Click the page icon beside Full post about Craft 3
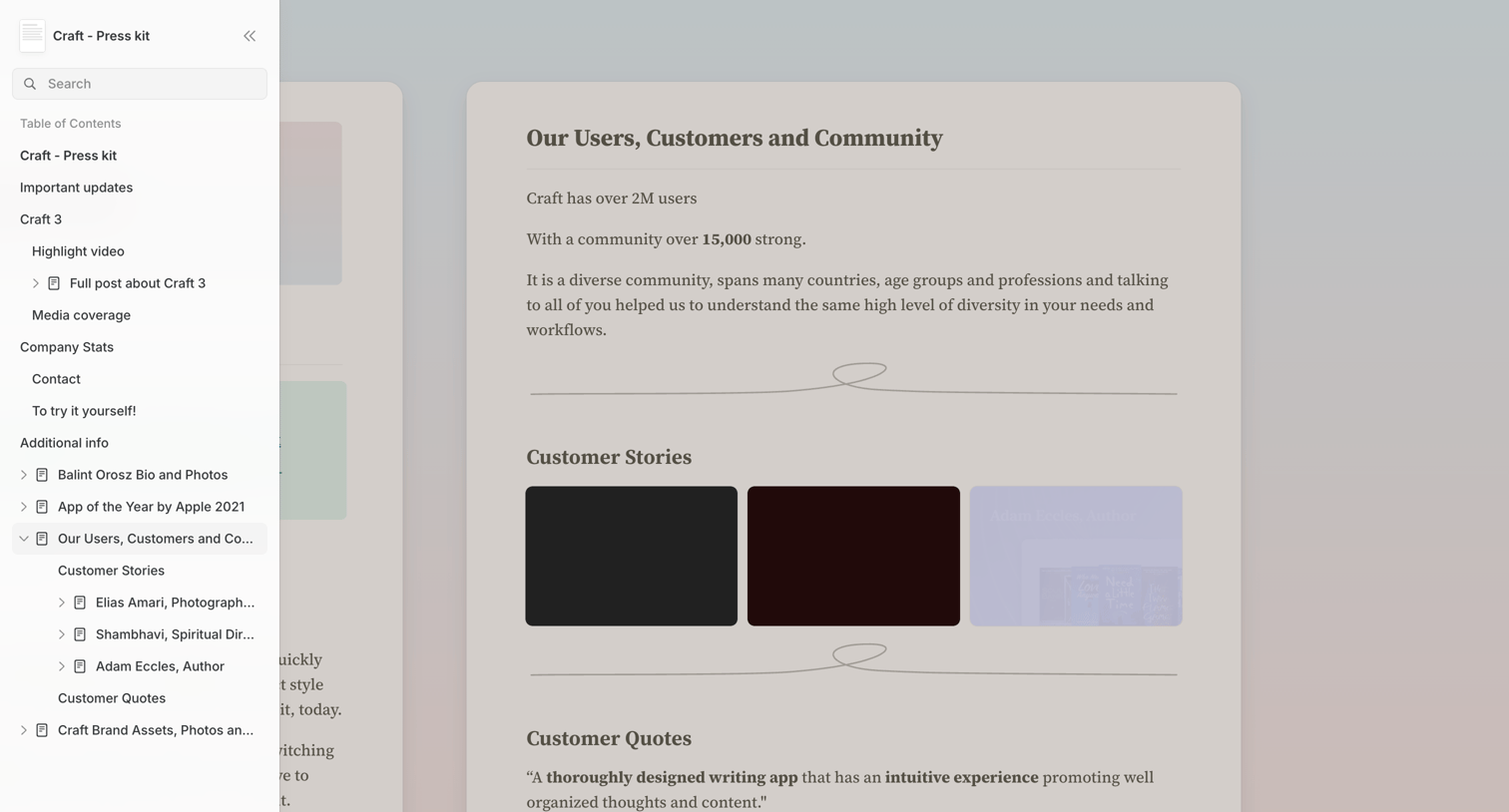Screen dimensions: 1509x812 coord(54,283)
